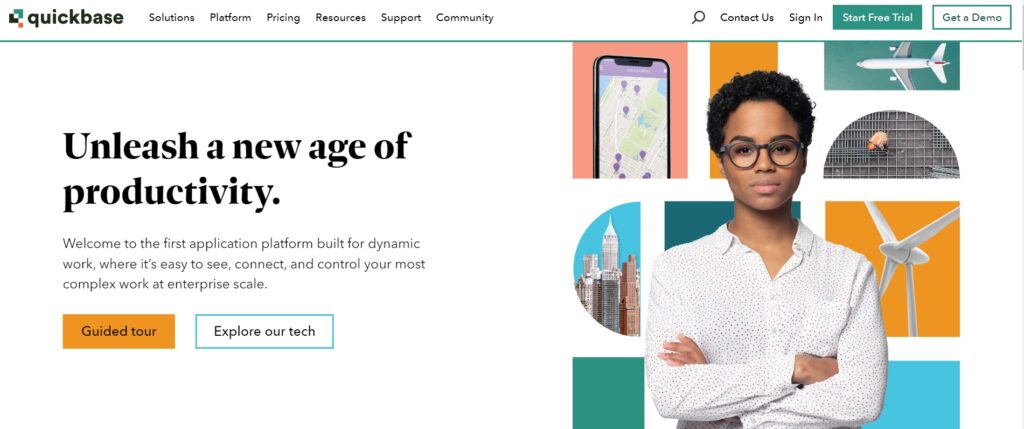
Task: Click the city skyscraper image
Action: coord(608,268)
